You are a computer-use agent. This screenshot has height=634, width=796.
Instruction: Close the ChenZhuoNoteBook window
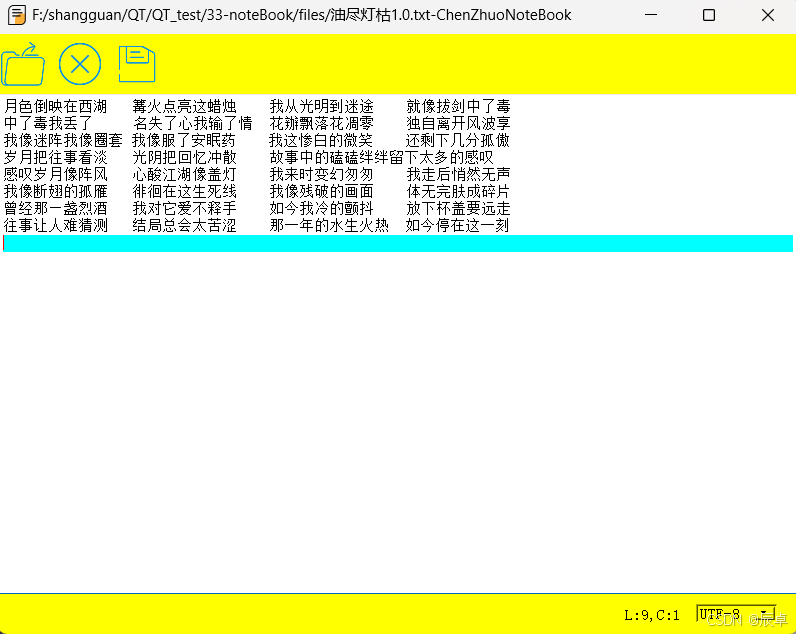click(768, 15)
